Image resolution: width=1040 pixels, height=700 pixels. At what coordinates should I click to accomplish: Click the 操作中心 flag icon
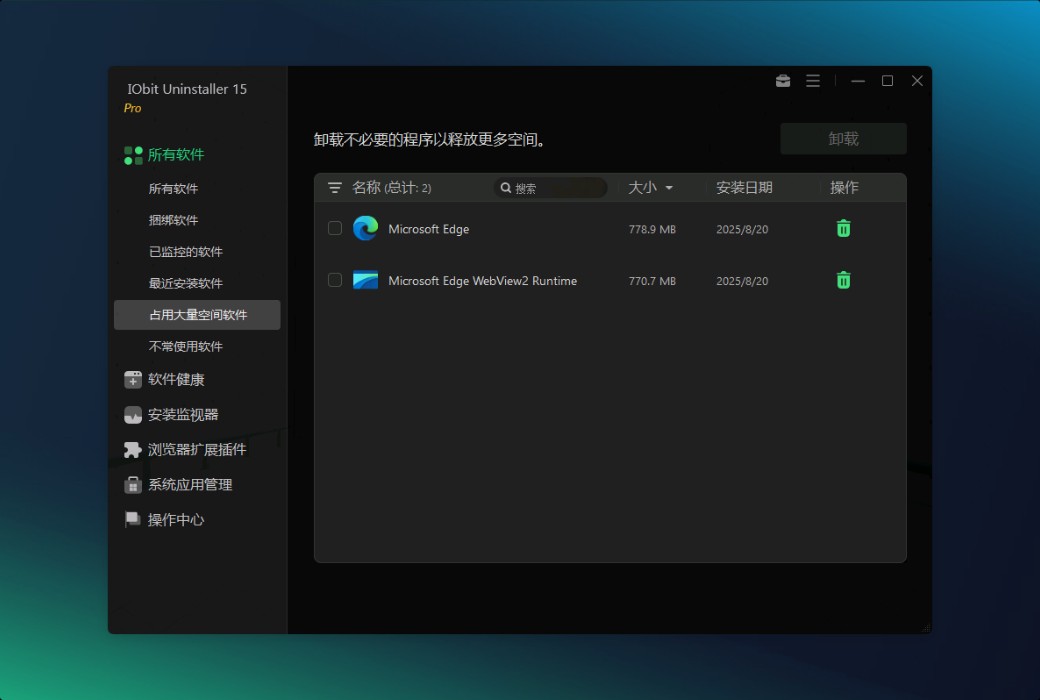pyautogui.click(x=133, y=520)
